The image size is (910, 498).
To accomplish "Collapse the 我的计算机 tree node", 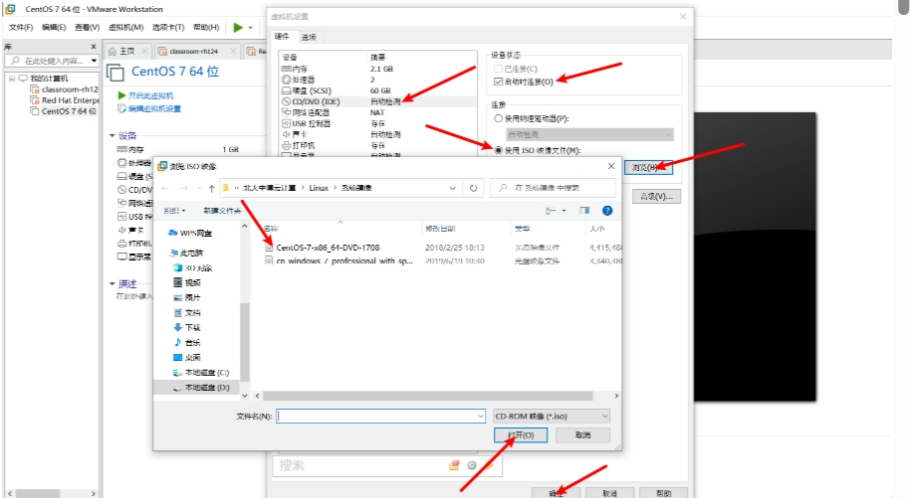I will click(12, 78).
